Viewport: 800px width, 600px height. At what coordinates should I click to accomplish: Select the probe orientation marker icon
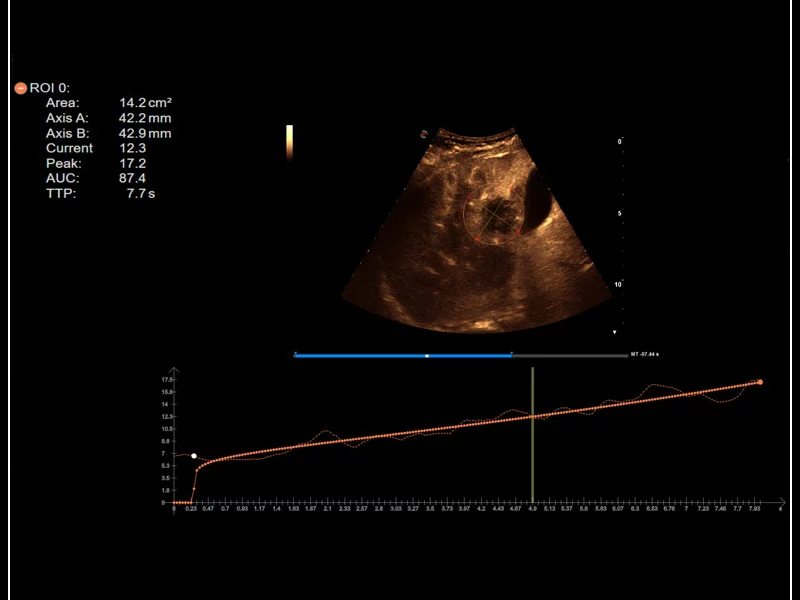point(425,135)
